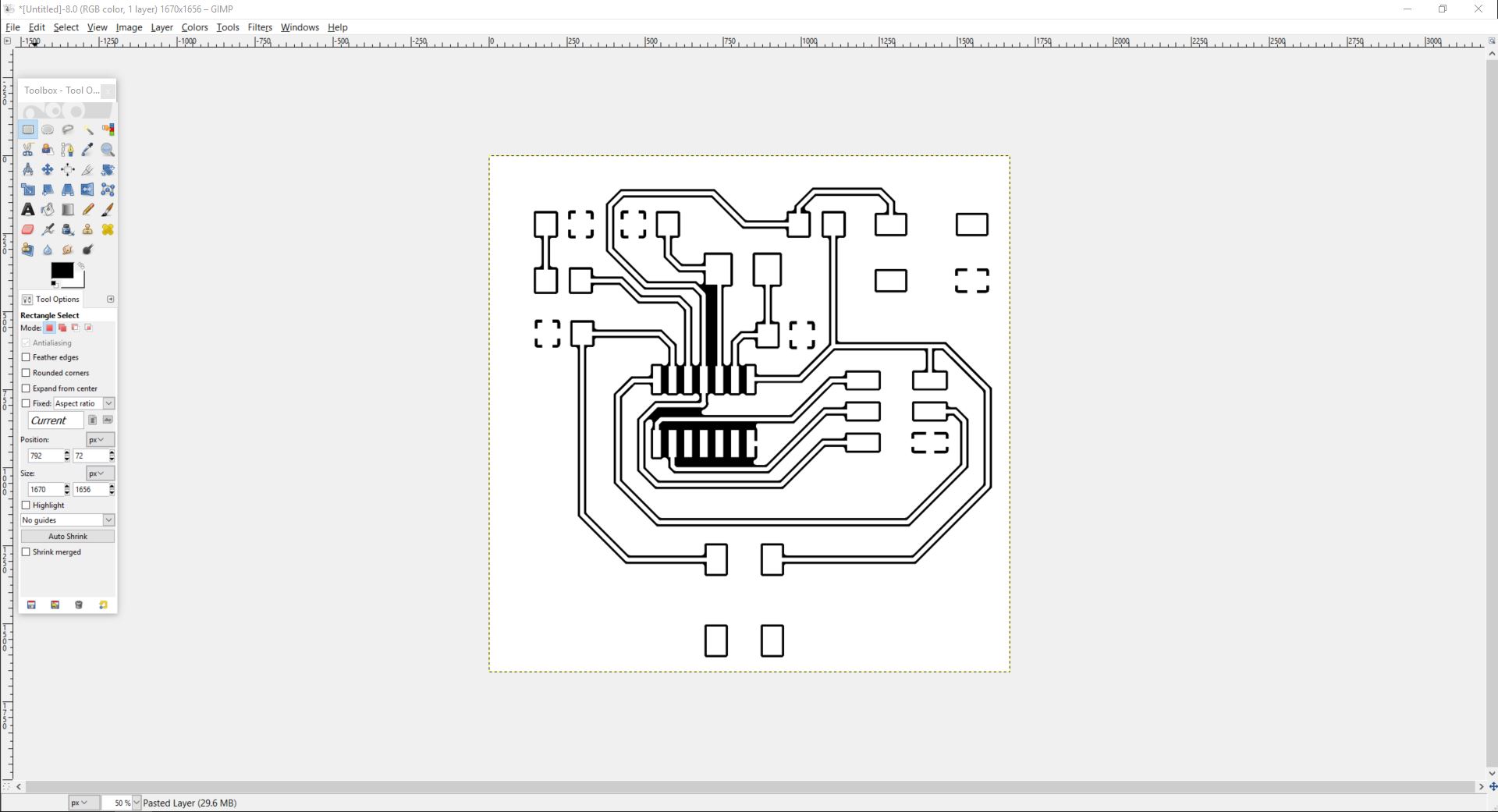The image size is (1498, 812).
Task: Select the Free Select lasso tool
Action: 68,129
